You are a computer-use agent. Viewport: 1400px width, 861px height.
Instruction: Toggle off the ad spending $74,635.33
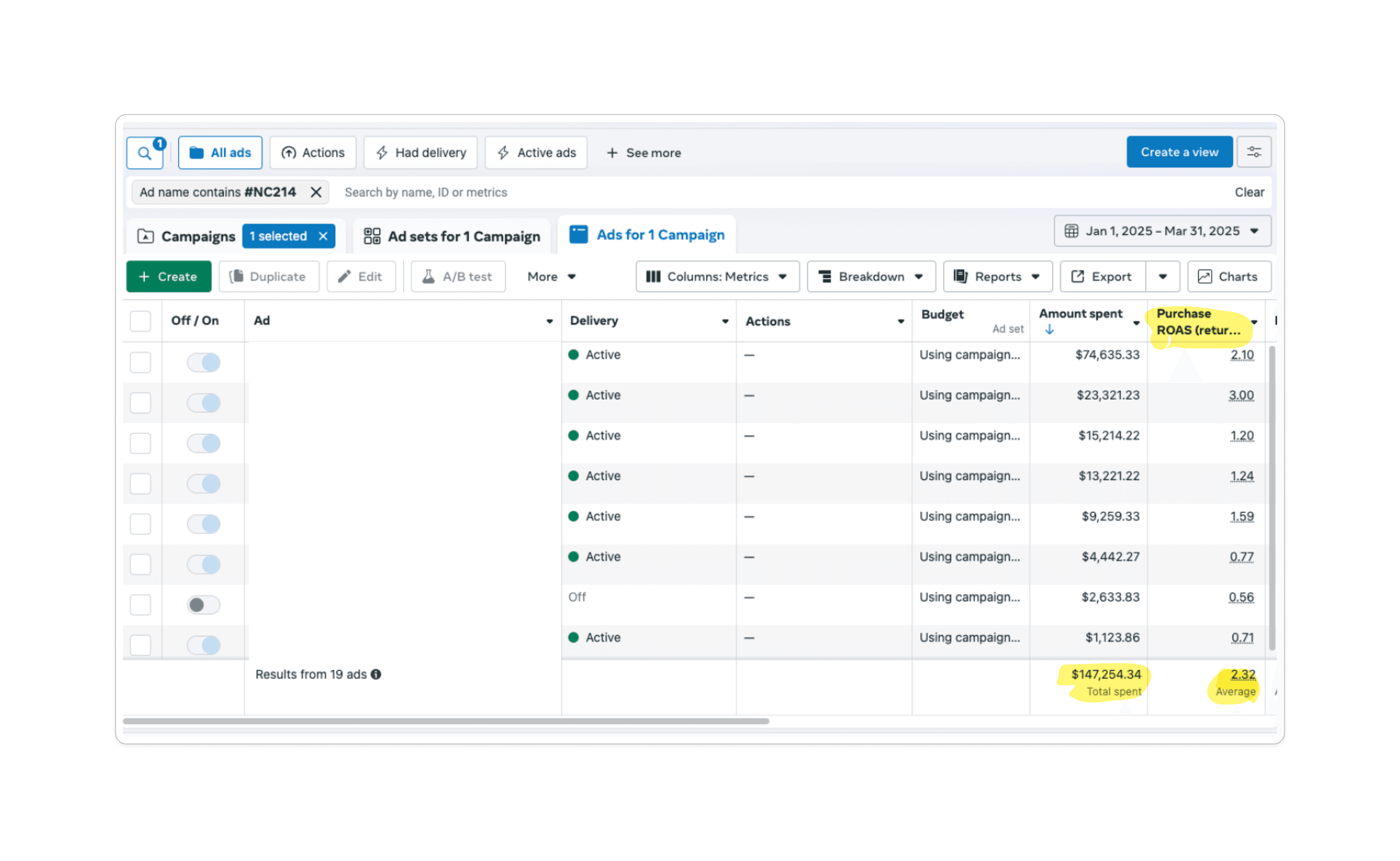point(203,362)
